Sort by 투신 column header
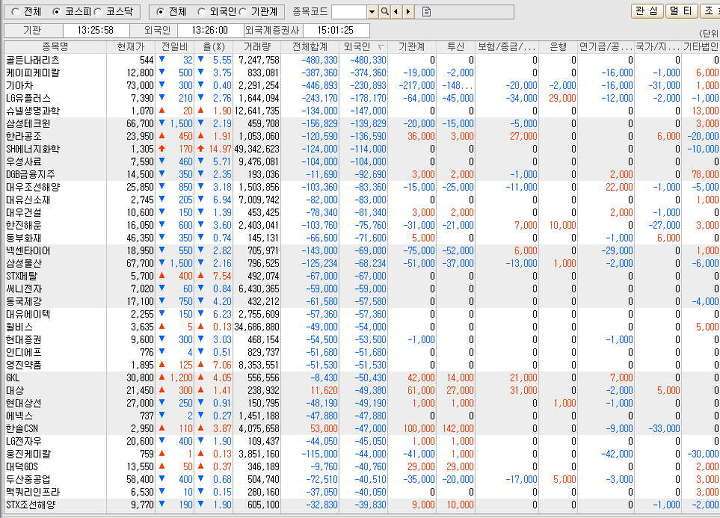The width and height of the screenshot is (720, 518). click(x=456, y=47)
